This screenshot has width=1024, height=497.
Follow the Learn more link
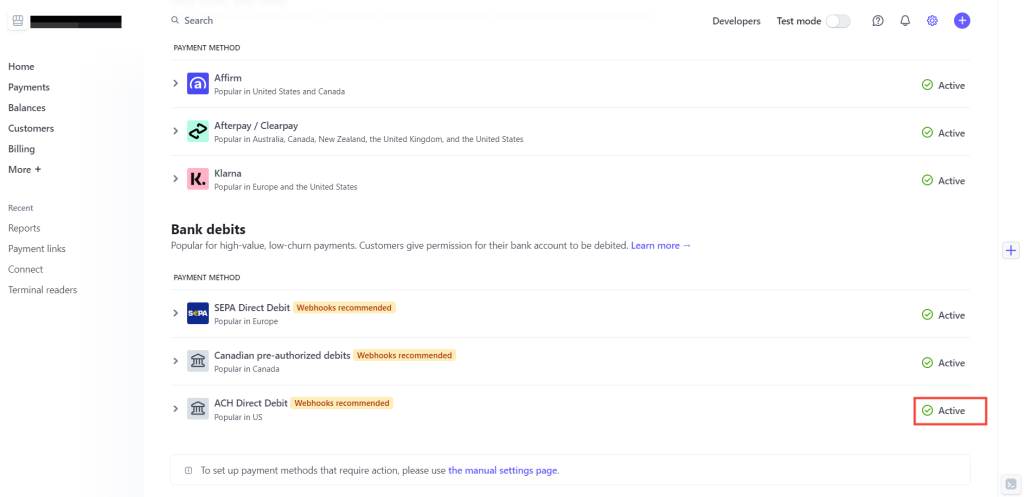[660, 246]
